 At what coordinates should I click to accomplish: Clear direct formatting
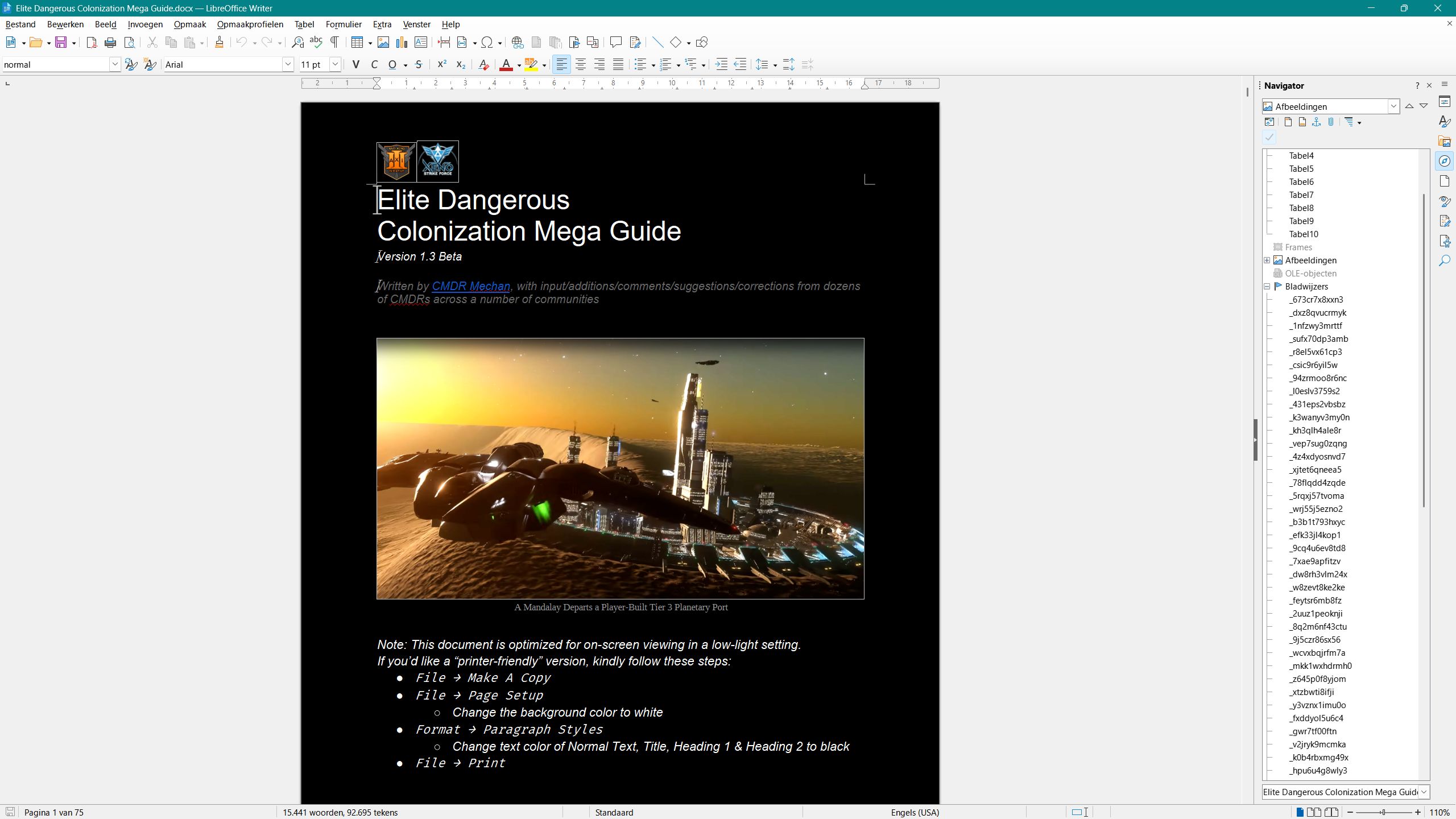pyautogui.click(x=484, y=64)
